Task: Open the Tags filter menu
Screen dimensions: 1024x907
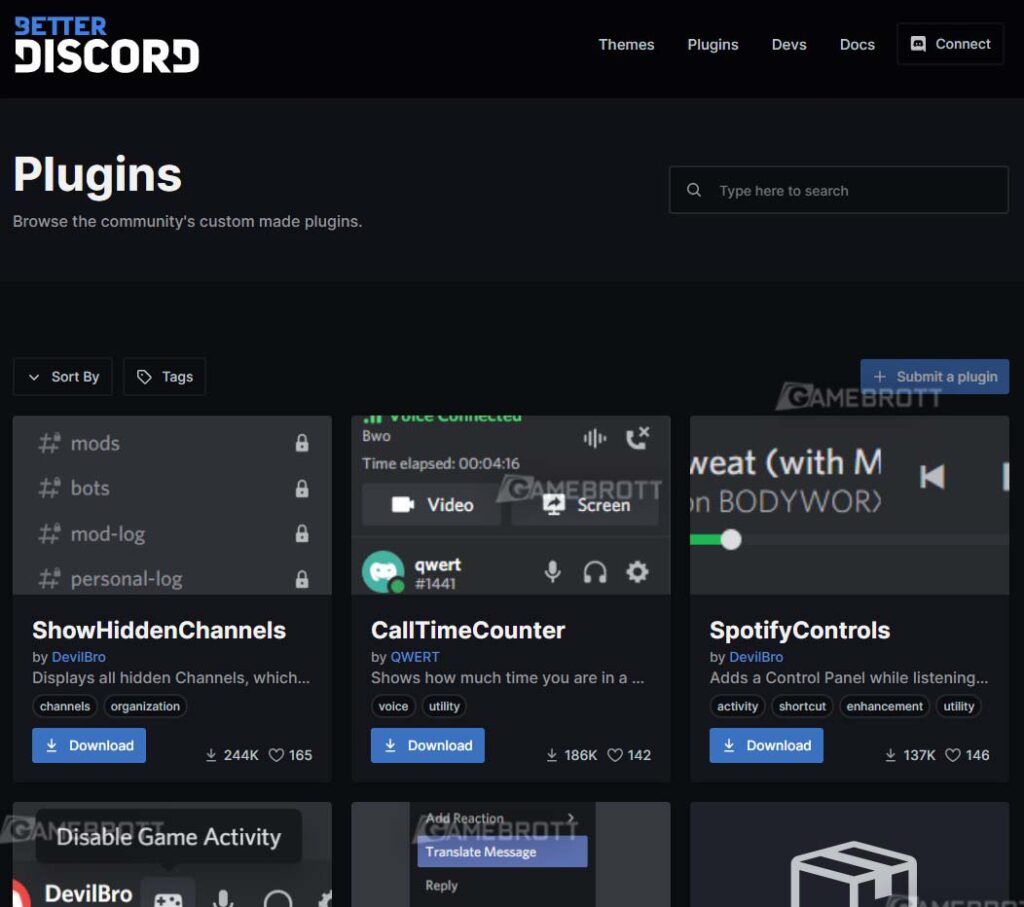Action: [164, 377]
